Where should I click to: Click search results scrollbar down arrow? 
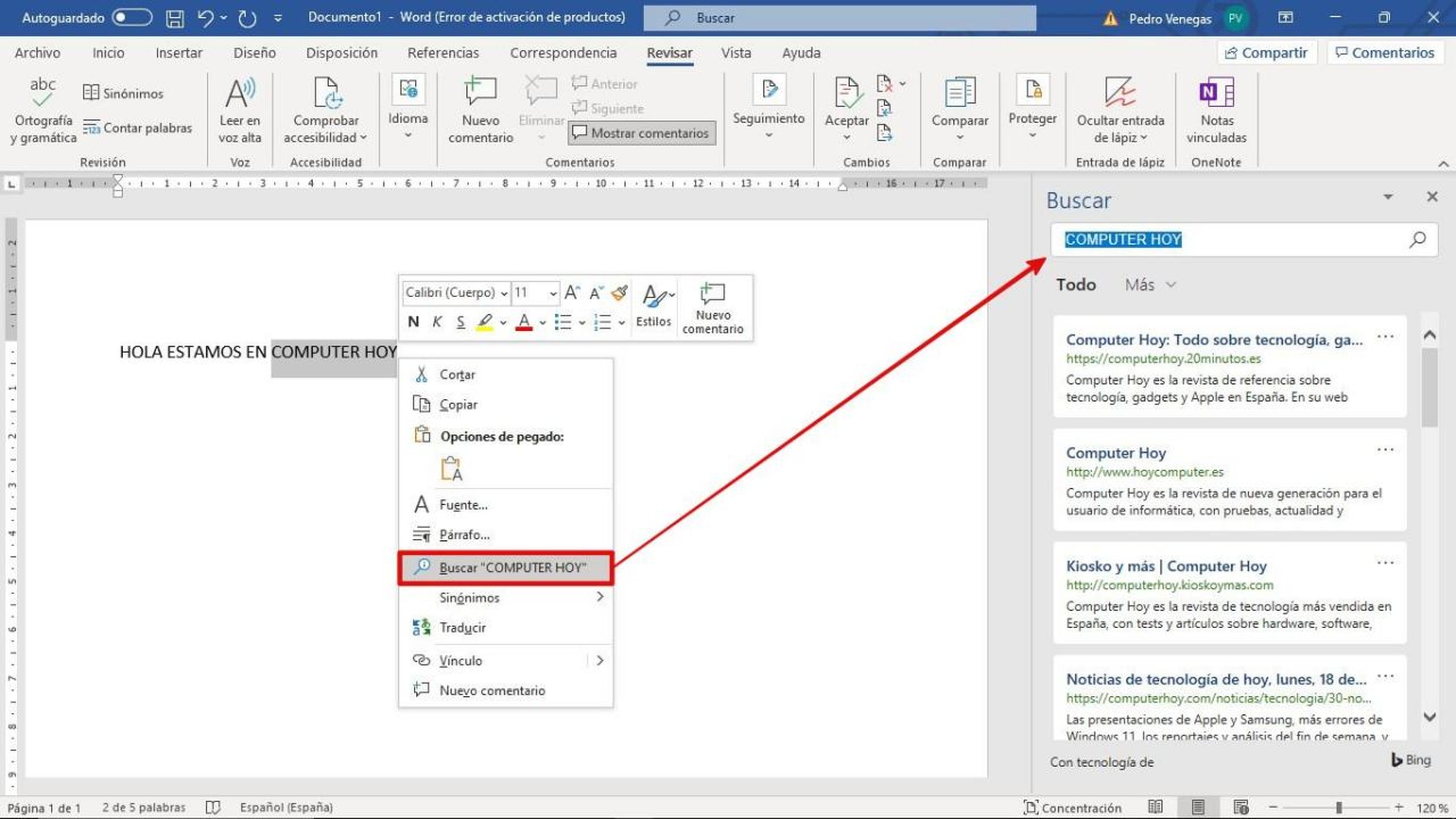1429,717
